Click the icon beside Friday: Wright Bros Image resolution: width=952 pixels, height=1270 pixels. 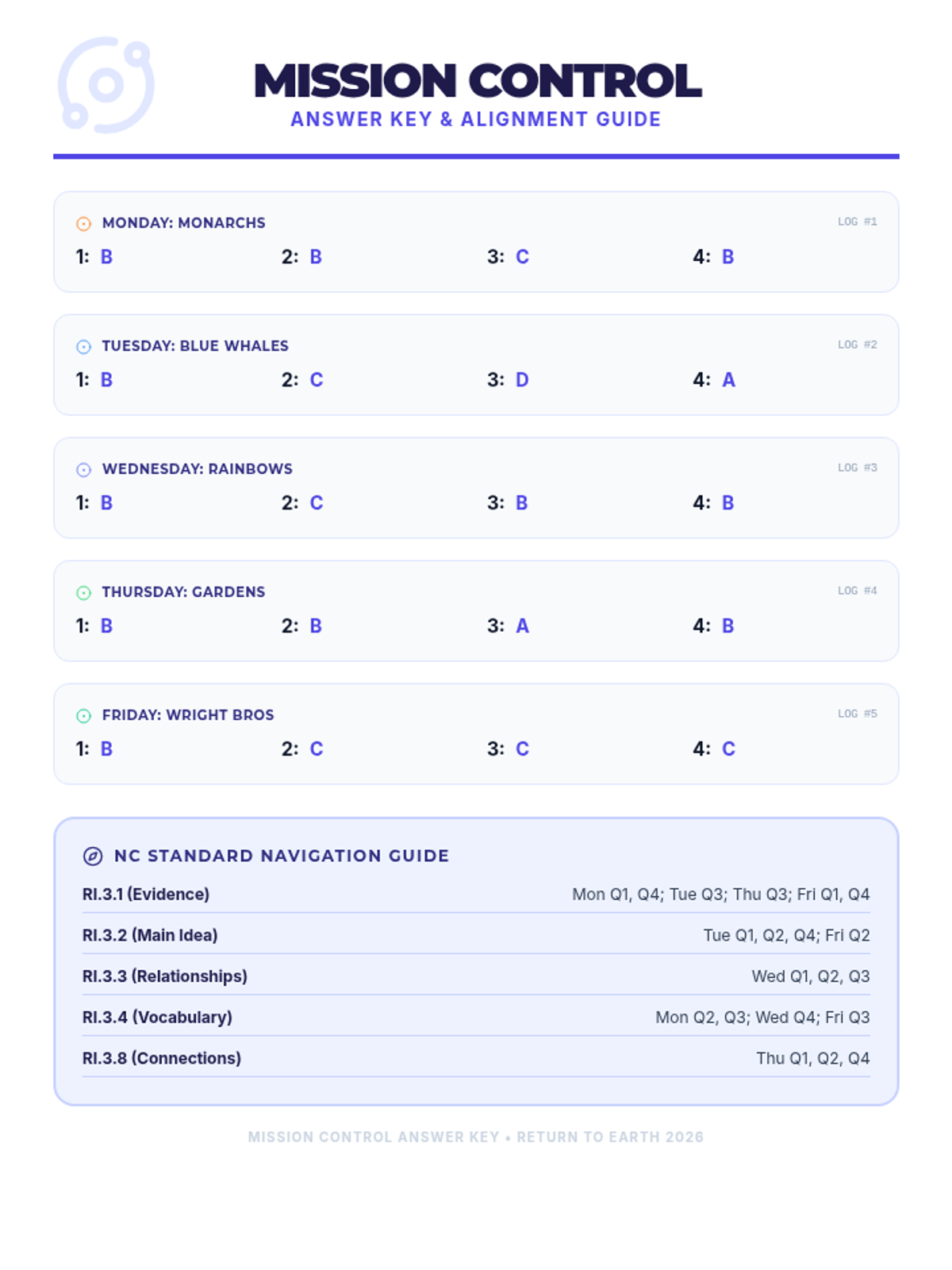coord(83,716)
